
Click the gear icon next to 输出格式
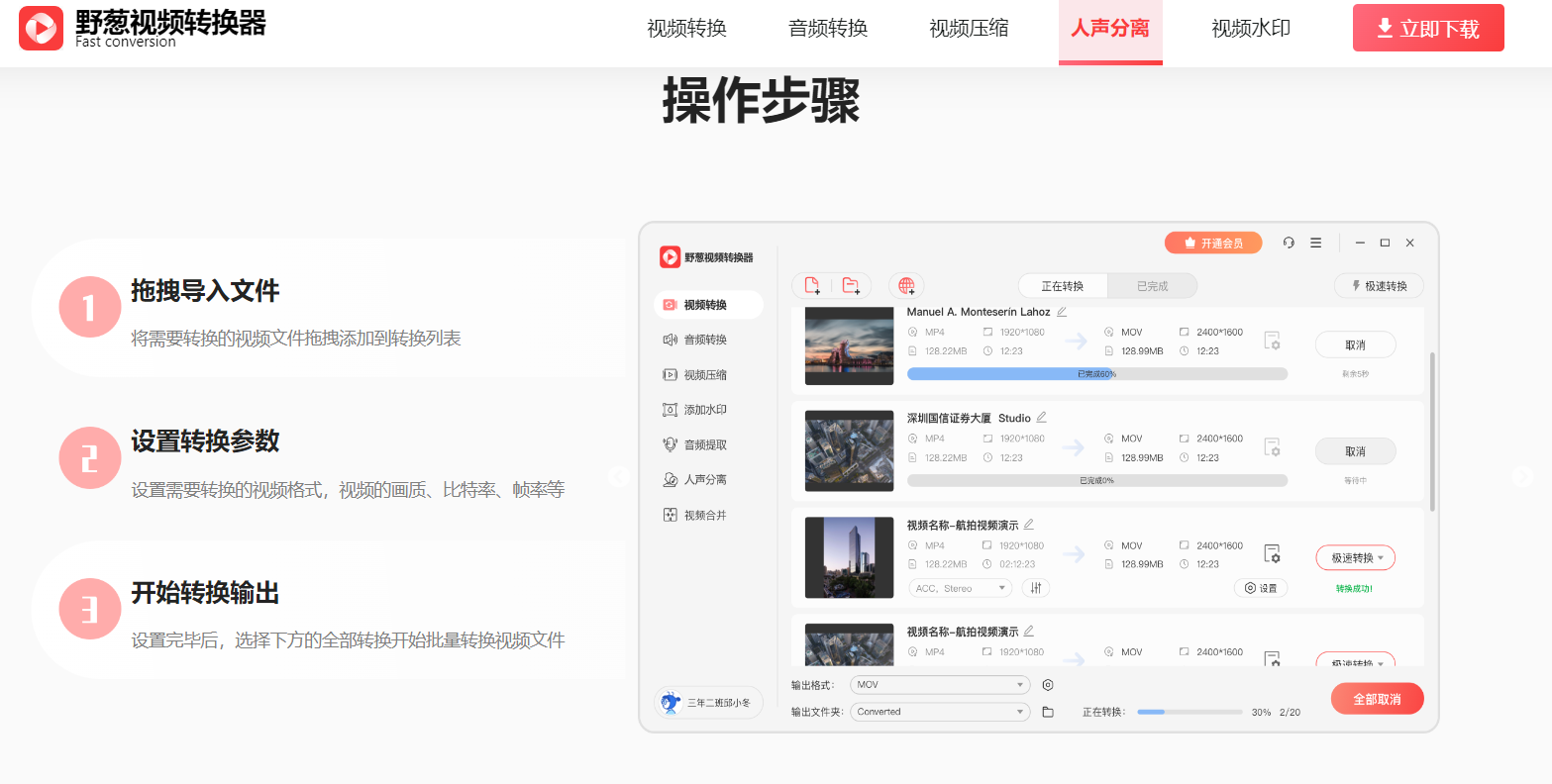click(1047, 684)
